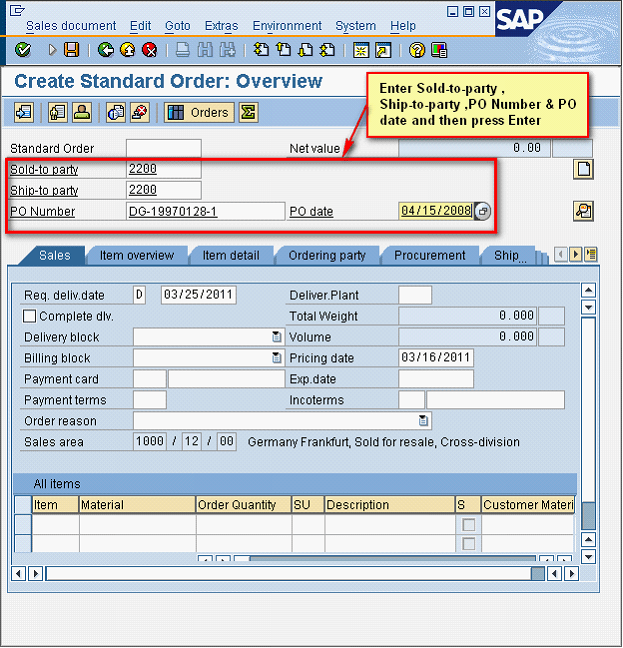Click the PO date label link
This screenshot has width=623, height=648.
(x=311, y=212)
